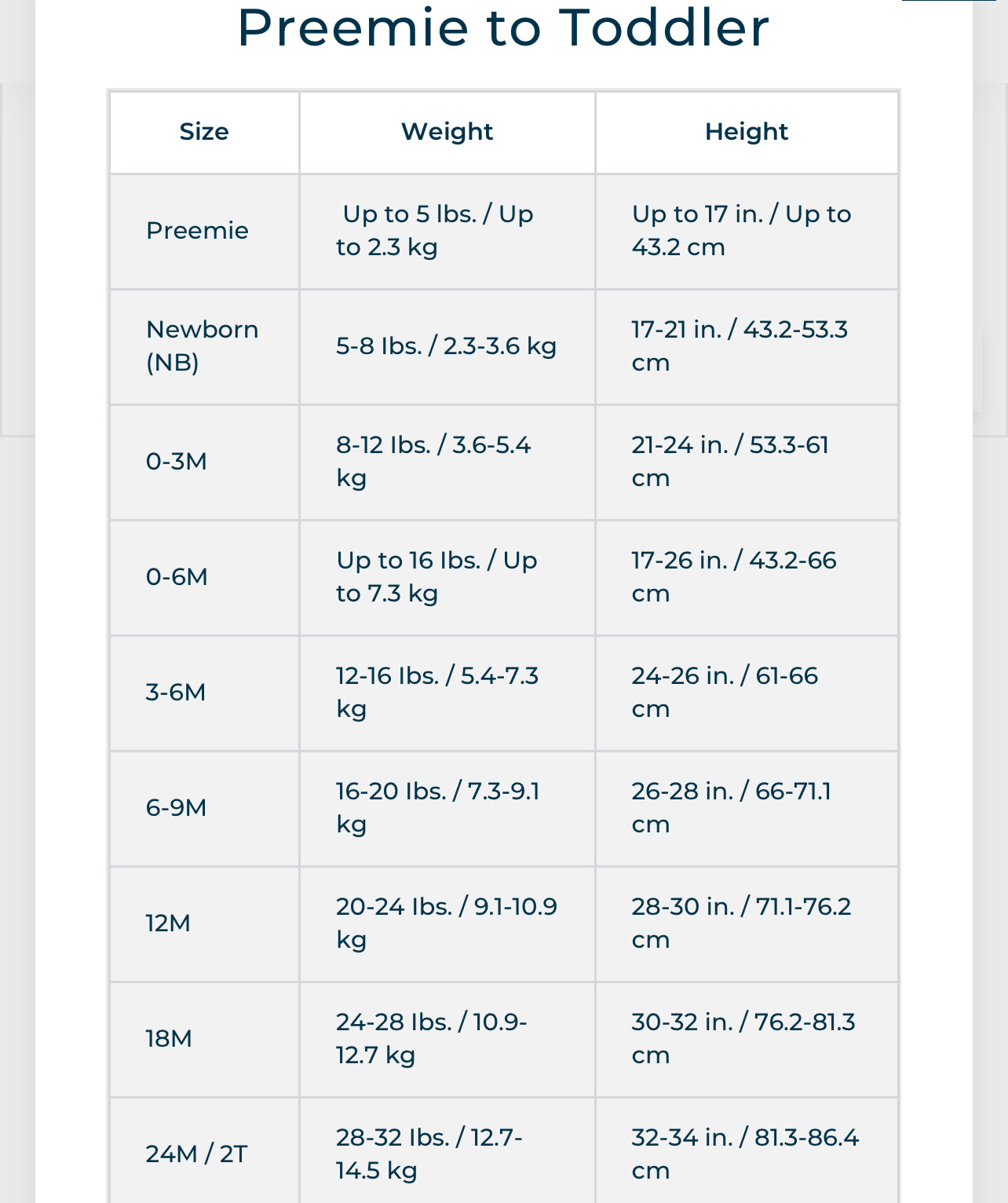Click the "26-28 in. / 66-71.1 cm" height cell
Viewport: 1008px width, 1203px height.
(731, 808)
